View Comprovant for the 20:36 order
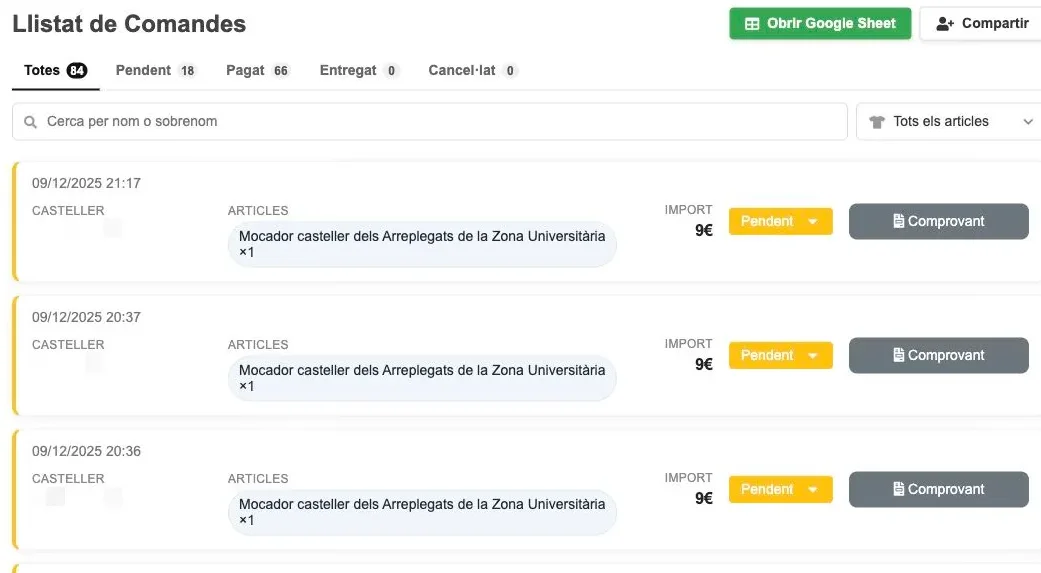 (939, 489)
